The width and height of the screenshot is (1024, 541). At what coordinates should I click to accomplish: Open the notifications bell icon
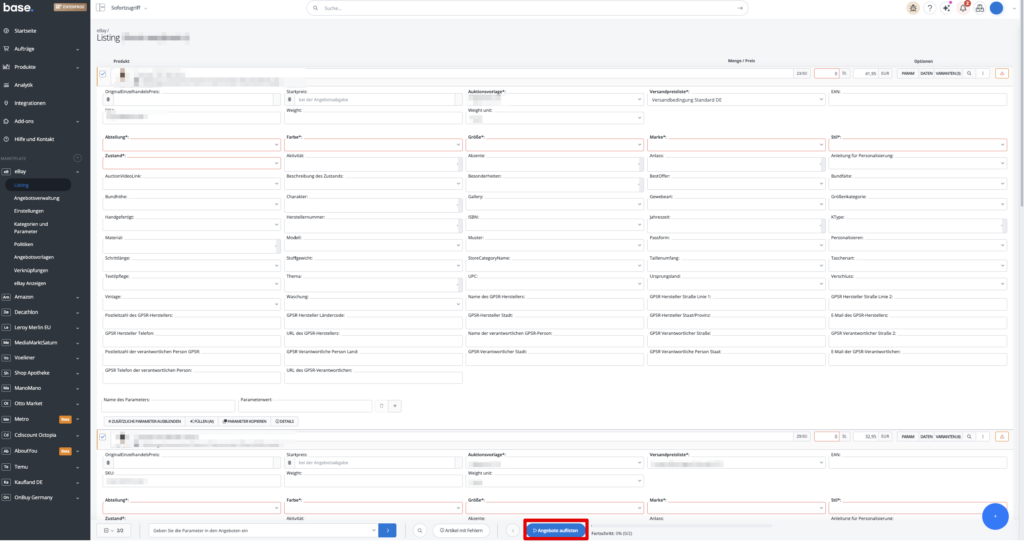[x=963, y=8]
